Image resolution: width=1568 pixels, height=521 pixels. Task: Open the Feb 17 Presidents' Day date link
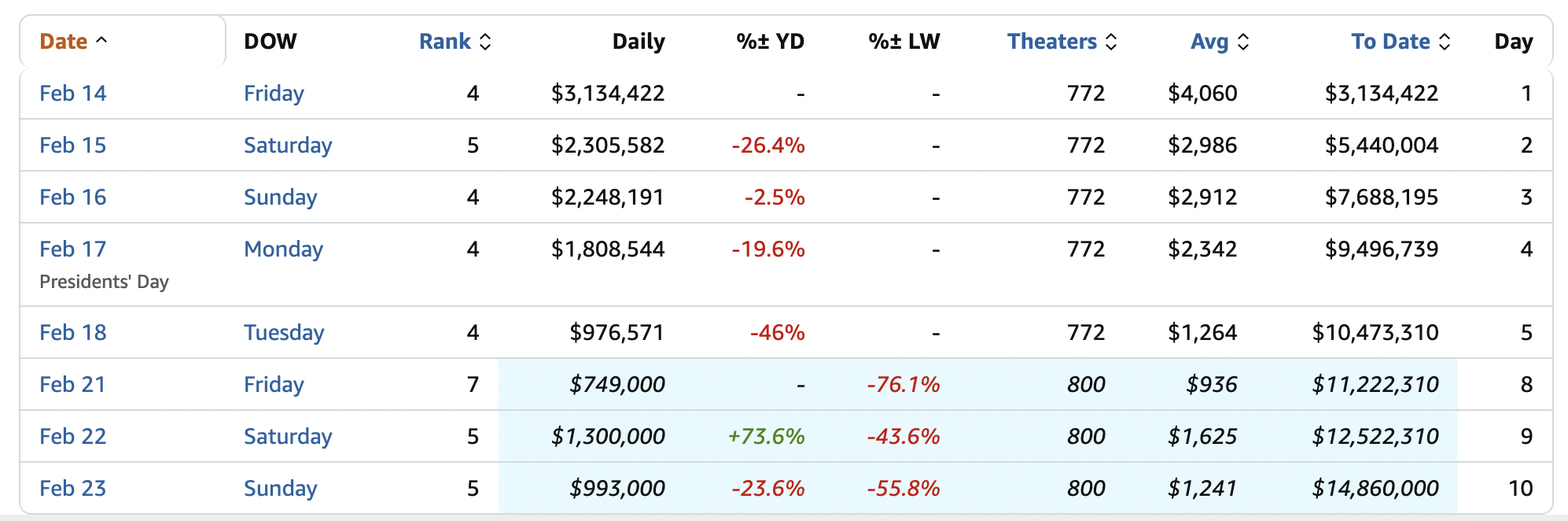(72, 249)
